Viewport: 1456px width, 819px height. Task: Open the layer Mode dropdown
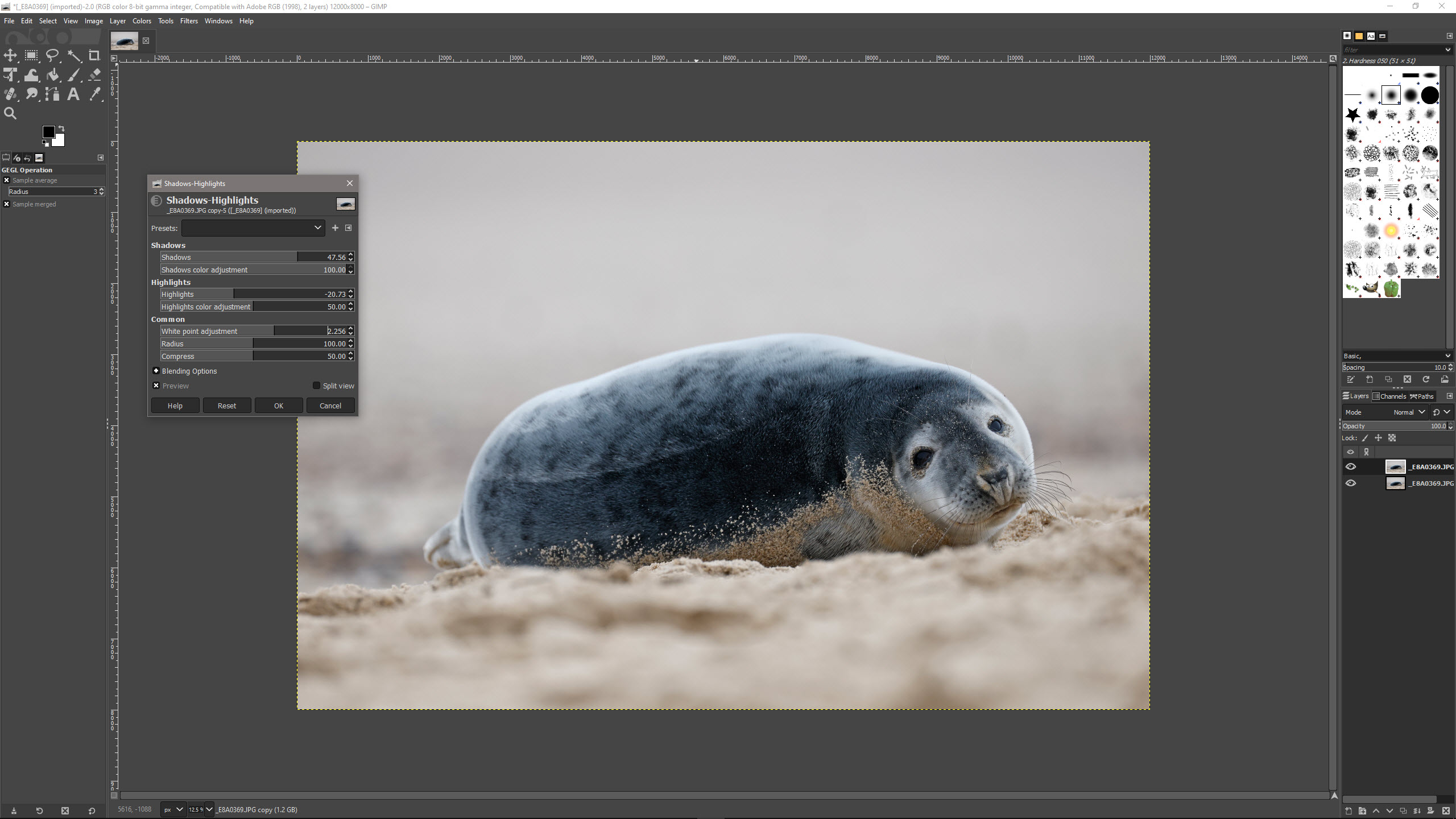click(1408, 412)
